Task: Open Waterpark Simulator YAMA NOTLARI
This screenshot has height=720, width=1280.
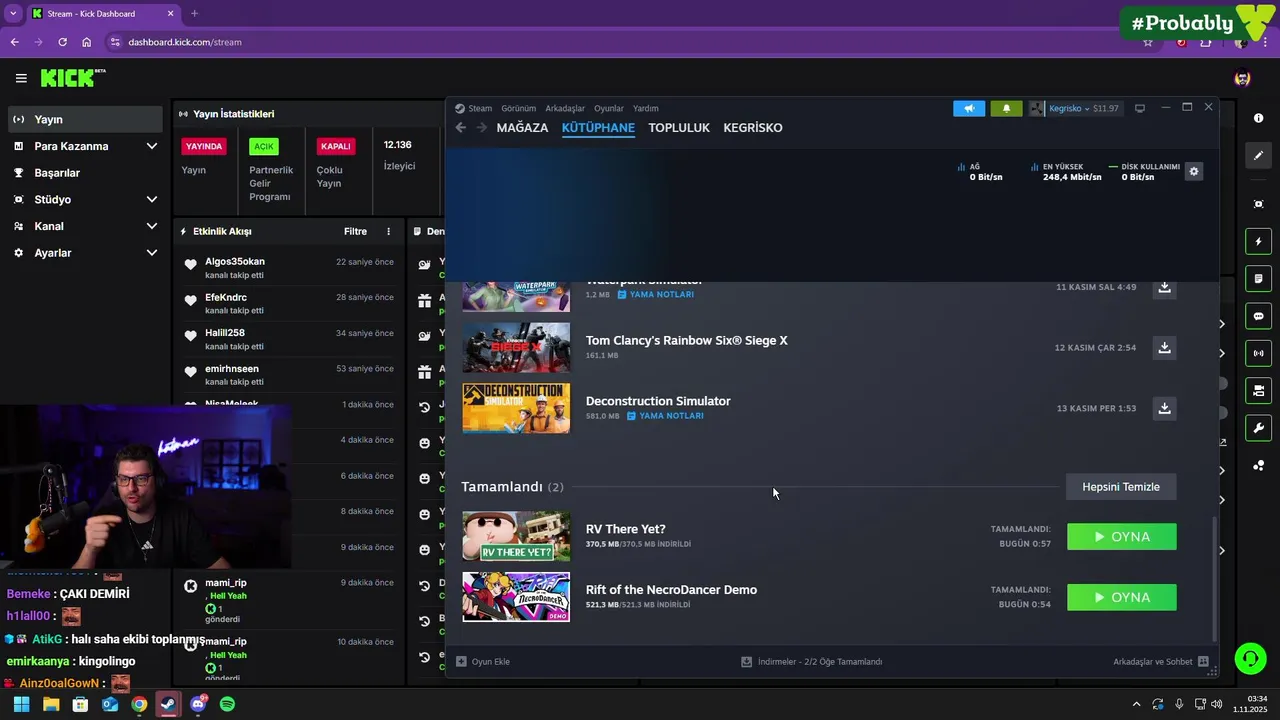Action: (x=655, y=295)
